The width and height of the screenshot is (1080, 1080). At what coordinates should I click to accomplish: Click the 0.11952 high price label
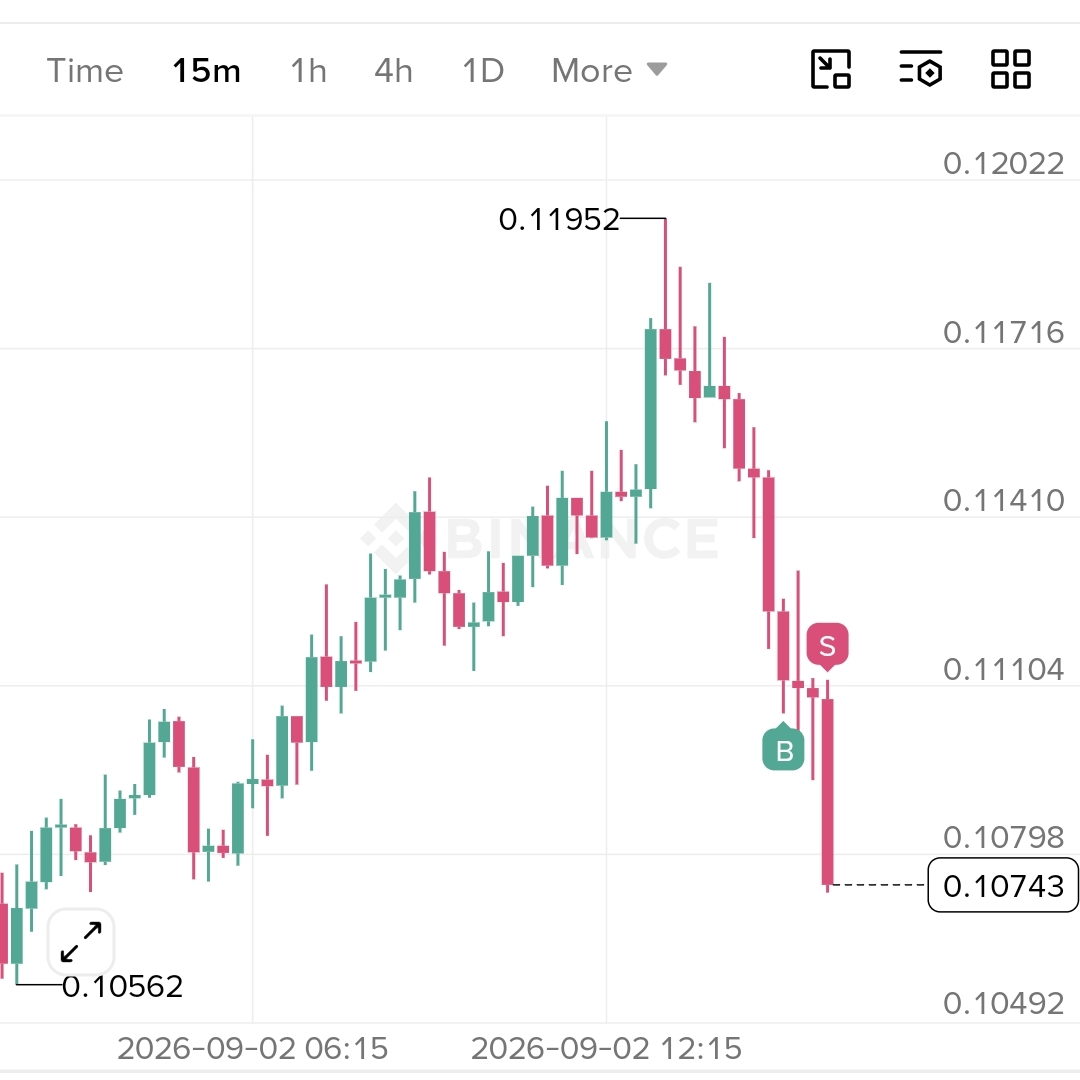(x=559, y=220)
